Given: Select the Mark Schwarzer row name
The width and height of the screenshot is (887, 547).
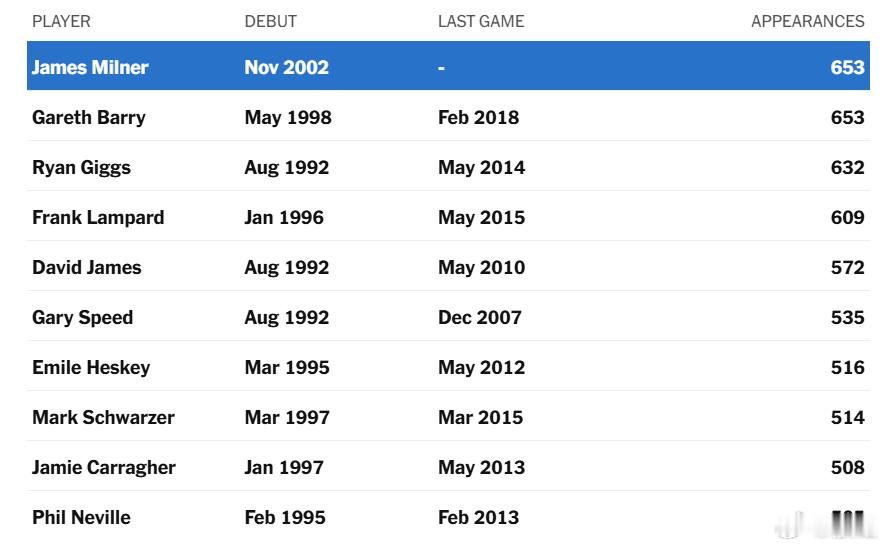Looking at the screenshot, I should 103,417.
